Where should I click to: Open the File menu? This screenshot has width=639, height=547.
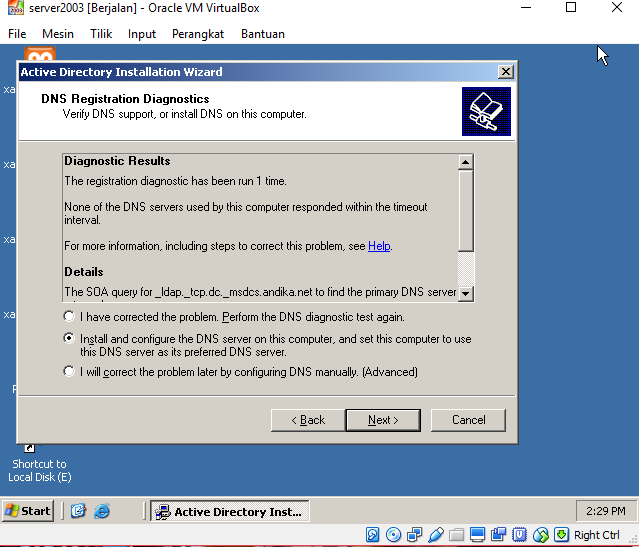(17, 34)
